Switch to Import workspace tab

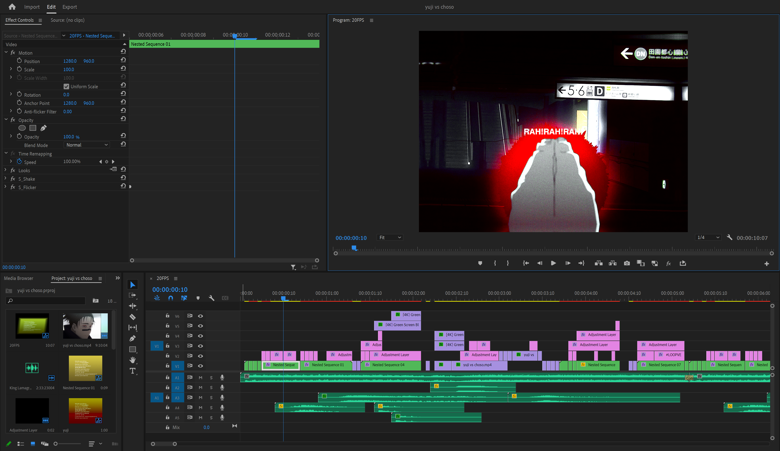coord(32,7)
